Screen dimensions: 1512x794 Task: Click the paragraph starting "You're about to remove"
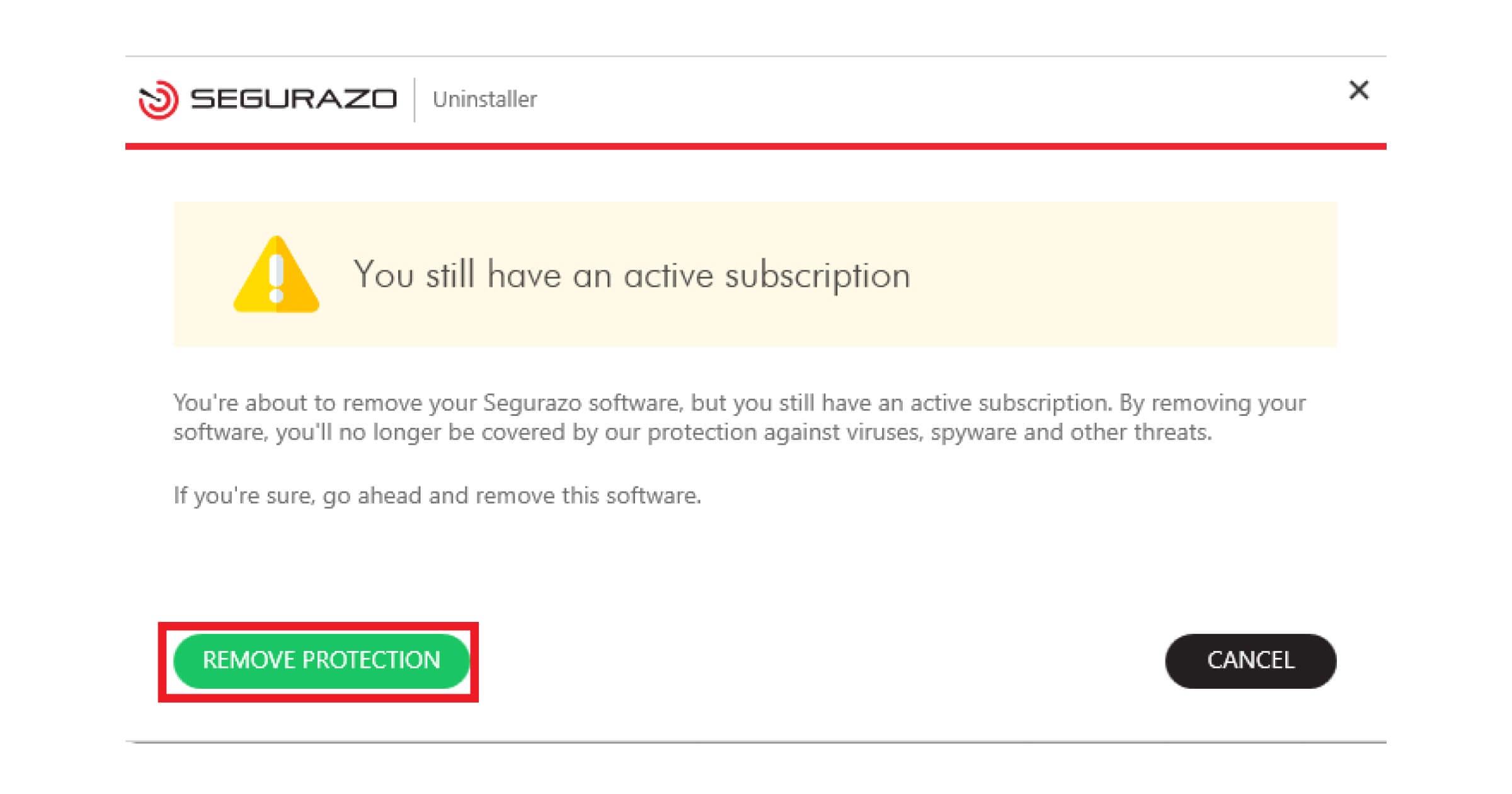740,417
